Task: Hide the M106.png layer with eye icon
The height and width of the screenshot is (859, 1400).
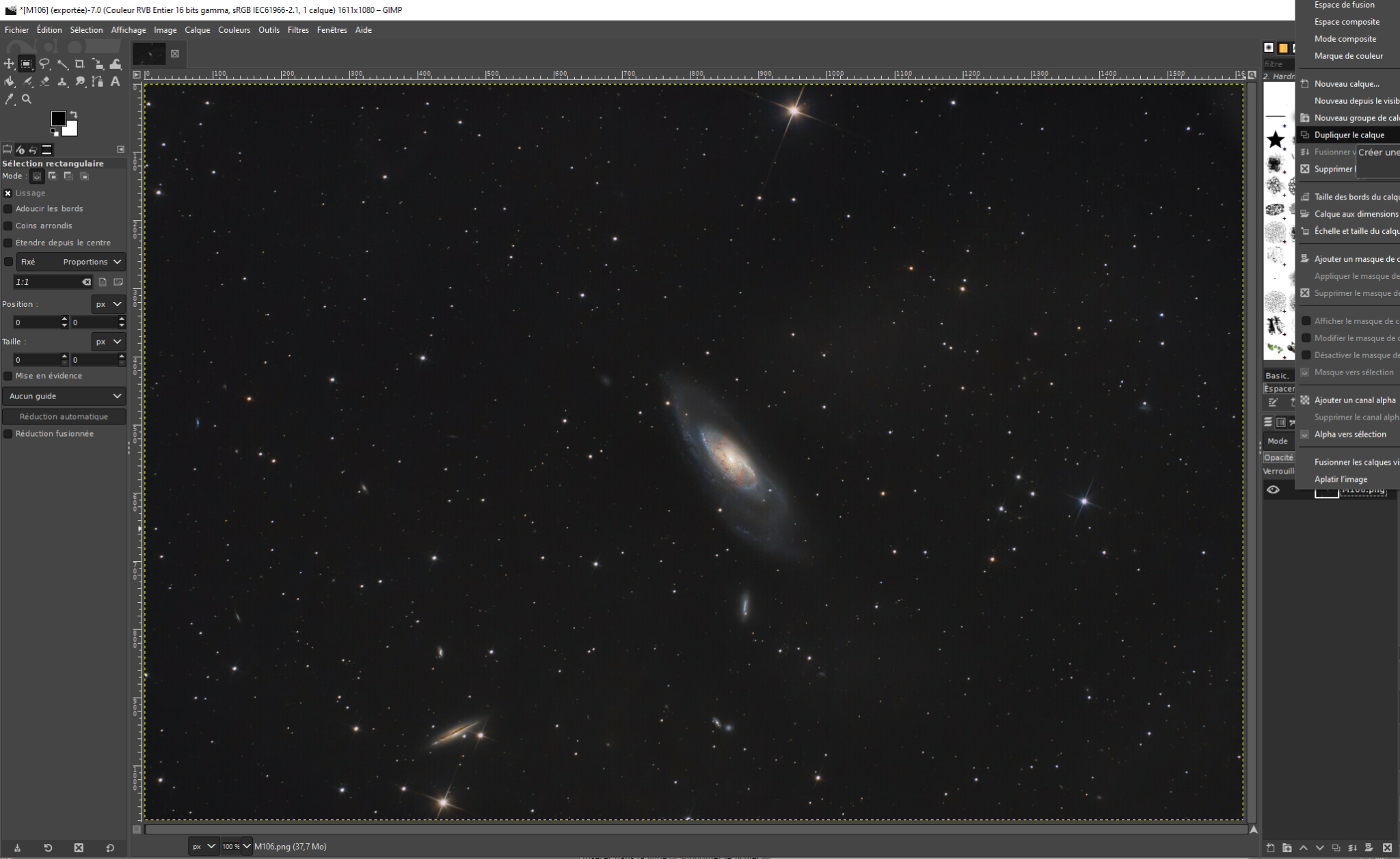Action: [x=1273, y=490]
